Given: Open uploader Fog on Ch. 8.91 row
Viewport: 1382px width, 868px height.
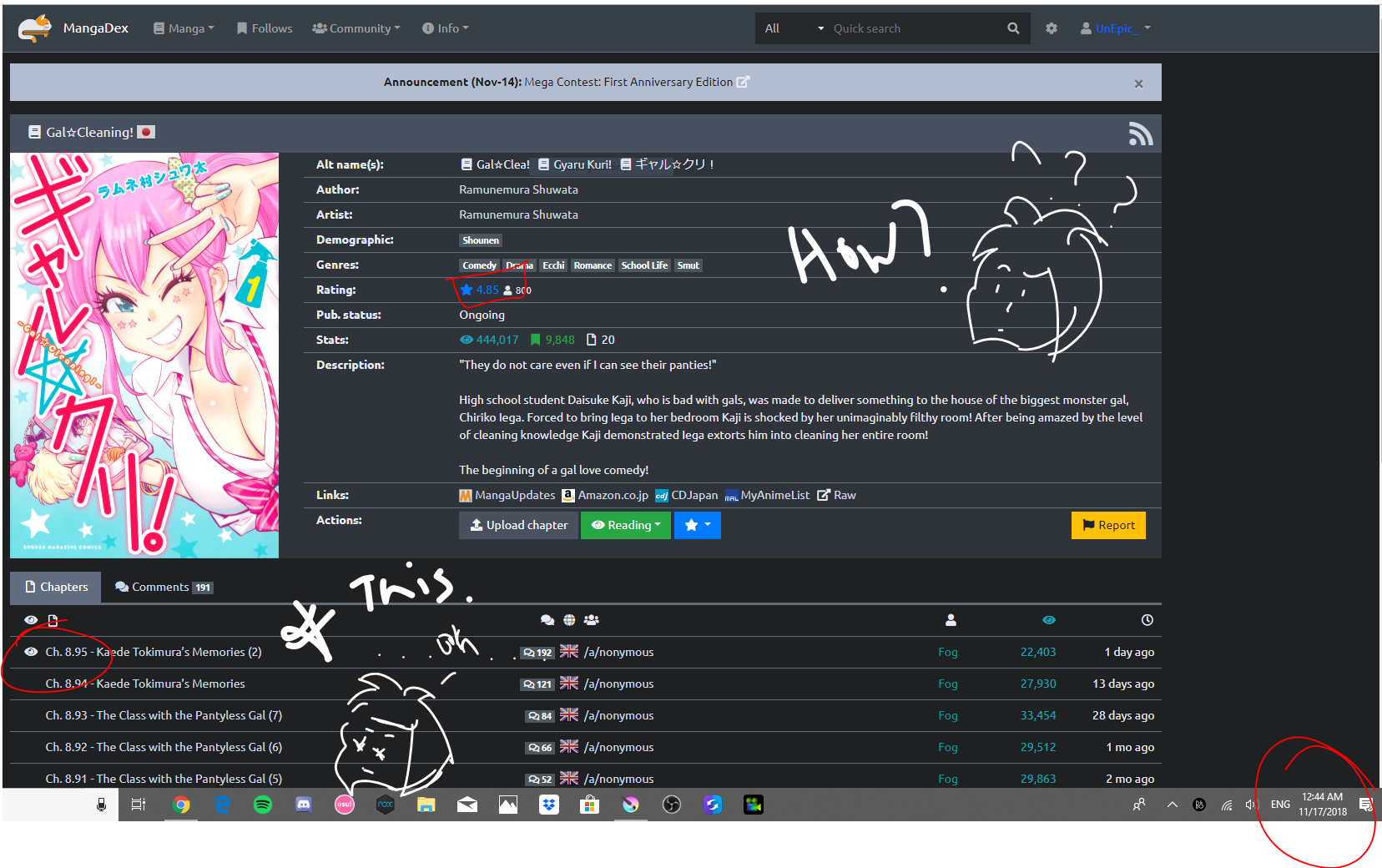Looking at the screenshot, I should 948,779.
